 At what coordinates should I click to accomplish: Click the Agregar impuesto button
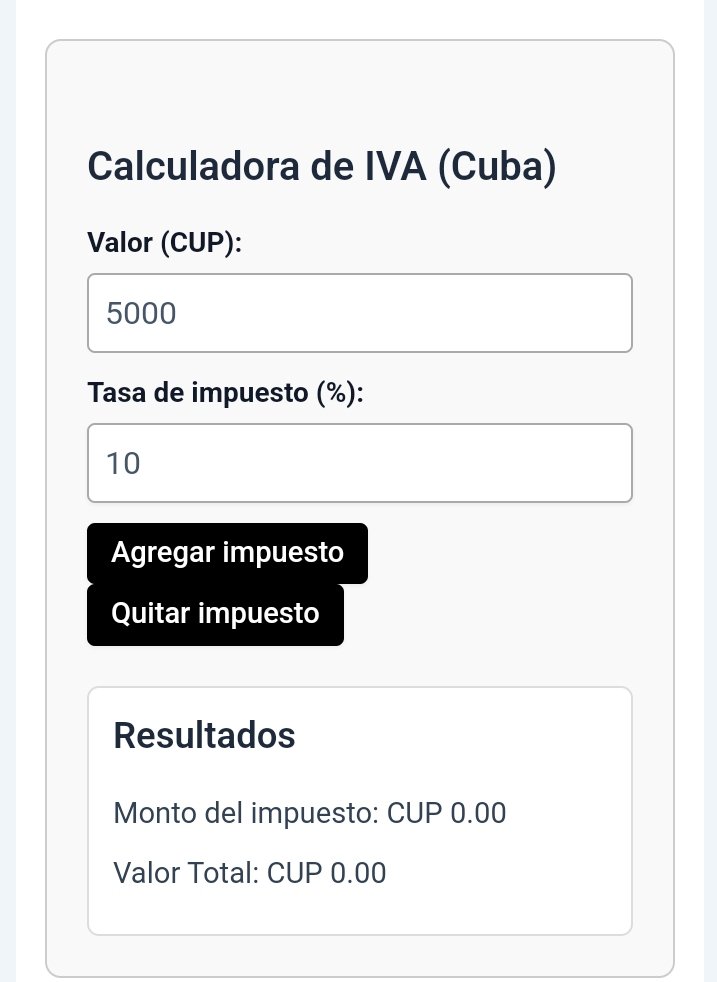[x=227, y=554]
